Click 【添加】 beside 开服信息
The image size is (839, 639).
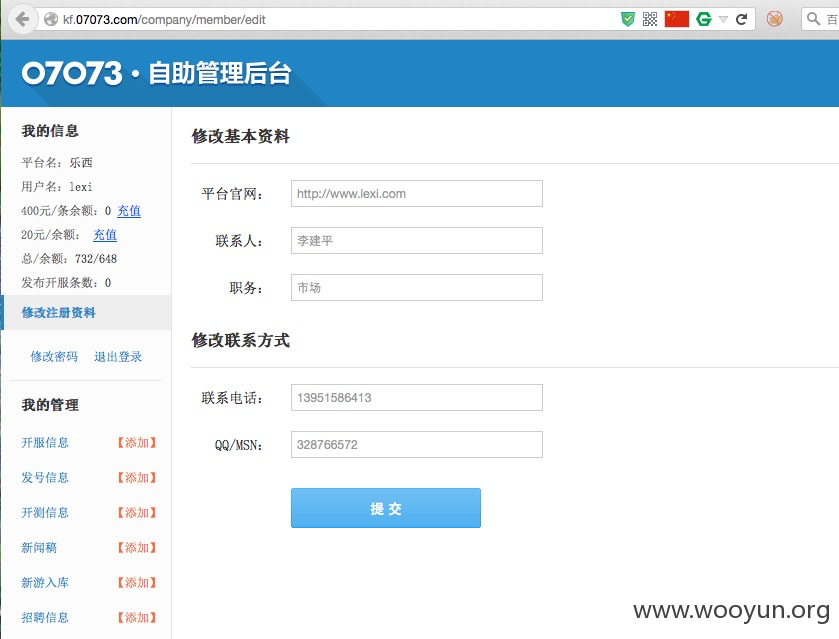(137, 443)
